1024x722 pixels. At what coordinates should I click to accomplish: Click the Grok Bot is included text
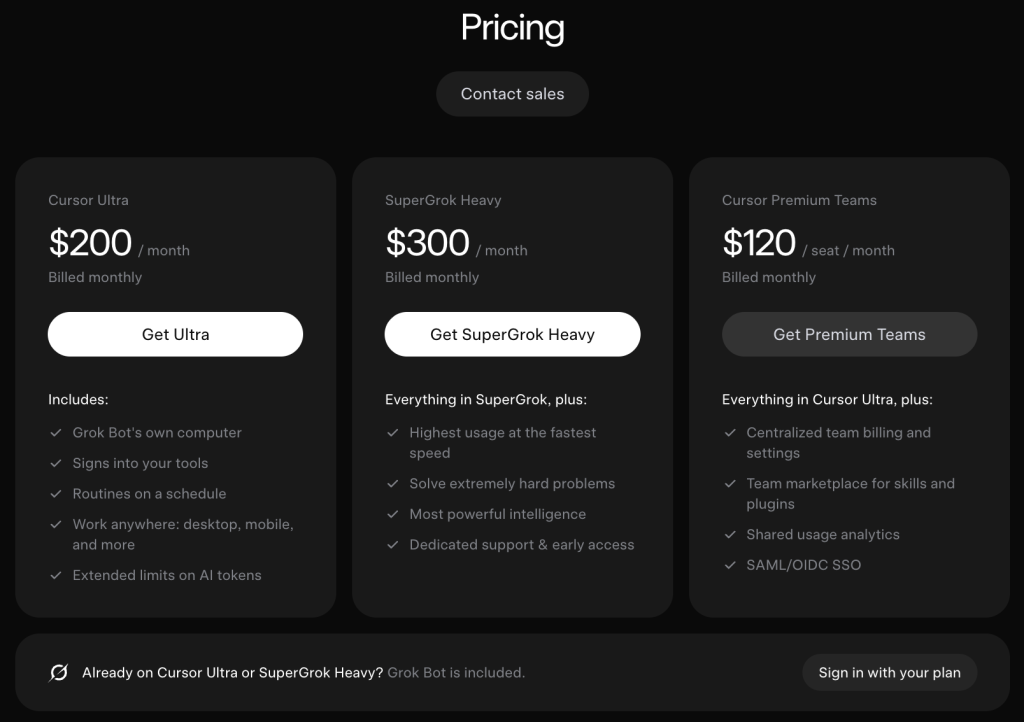tap(456, 672)
